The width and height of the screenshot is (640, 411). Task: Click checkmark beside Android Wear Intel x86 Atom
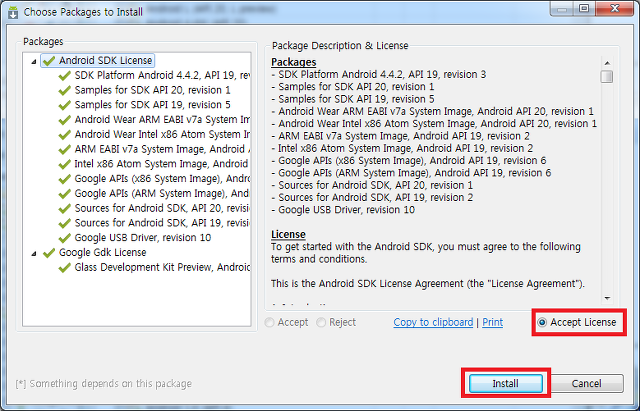coord(64,134)
